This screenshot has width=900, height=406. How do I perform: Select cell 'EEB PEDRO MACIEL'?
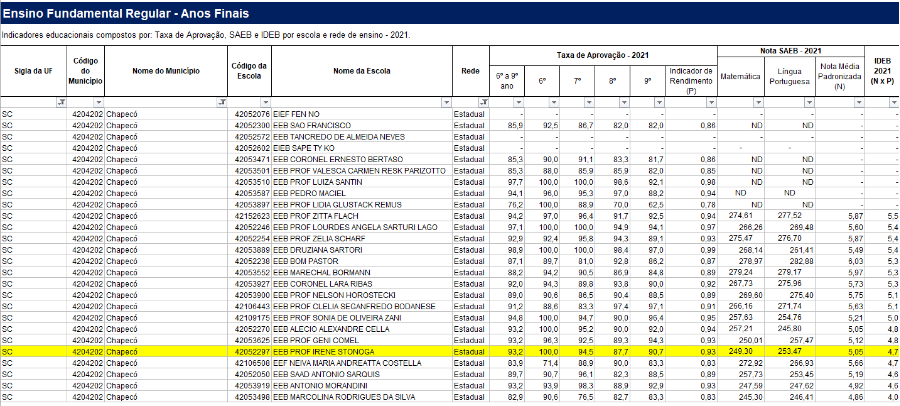pyautogui.click(x=362, y=194)
